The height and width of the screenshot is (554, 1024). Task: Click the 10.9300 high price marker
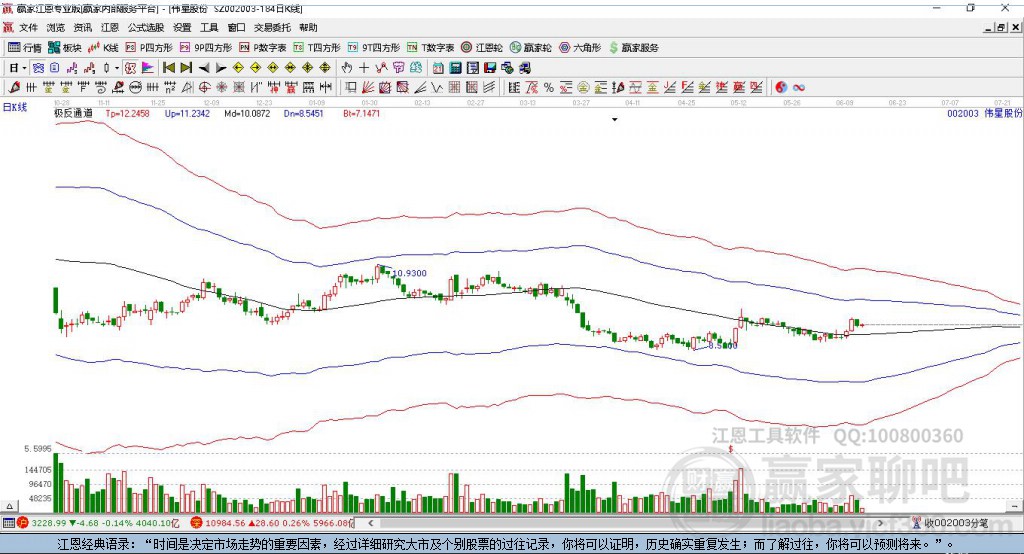click(x=409, y=273)
